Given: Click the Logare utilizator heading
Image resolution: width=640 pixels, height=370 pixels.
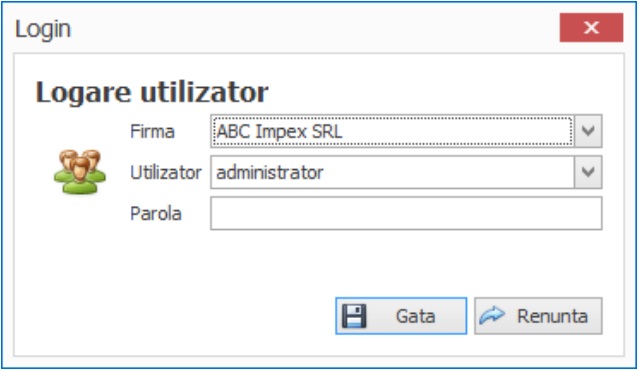Looking at the screenshot, I should click(152, 91).
